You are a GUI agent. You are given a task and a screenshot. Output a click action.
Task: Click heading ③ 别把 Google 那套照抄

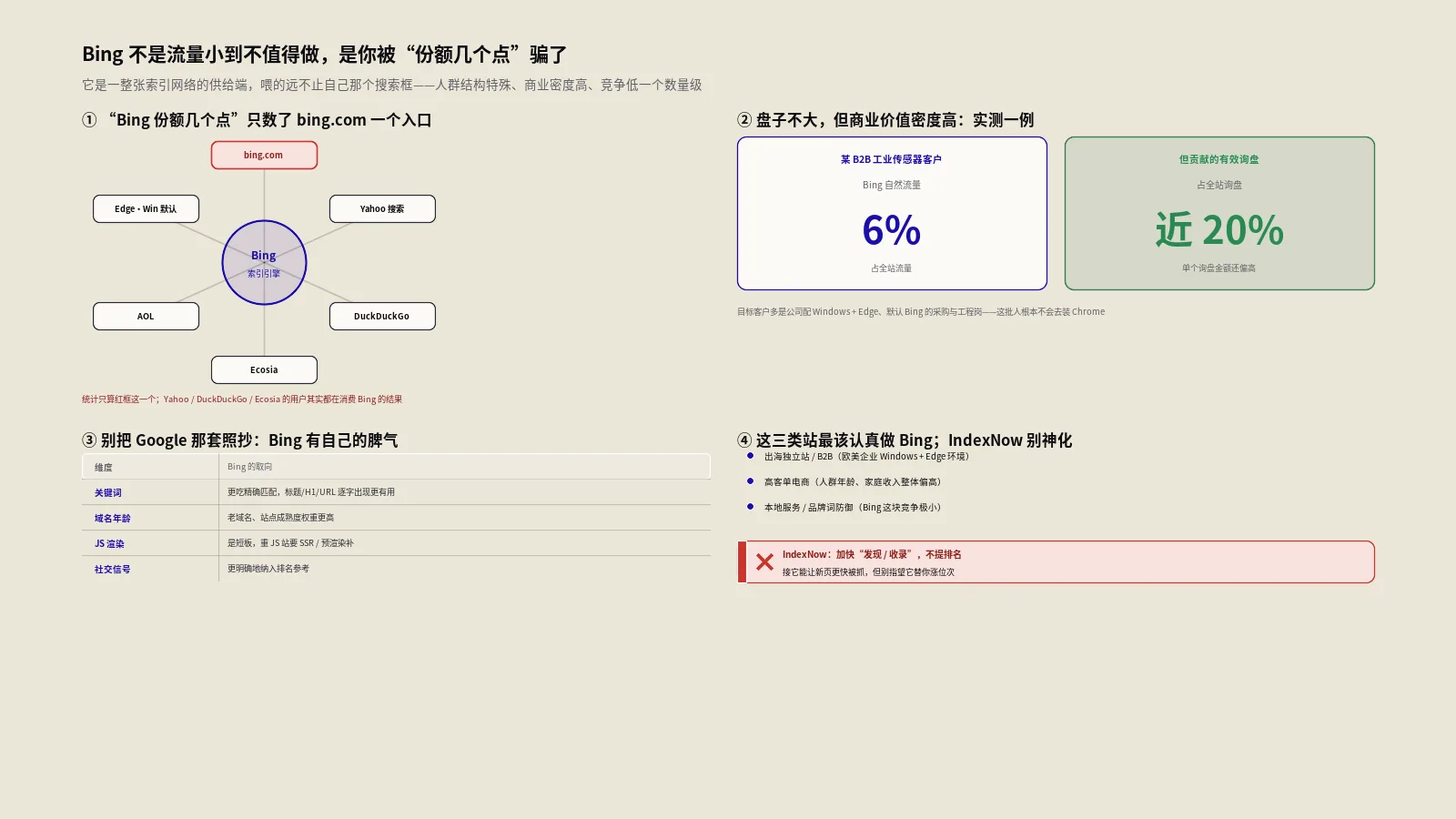pos(240,440)
